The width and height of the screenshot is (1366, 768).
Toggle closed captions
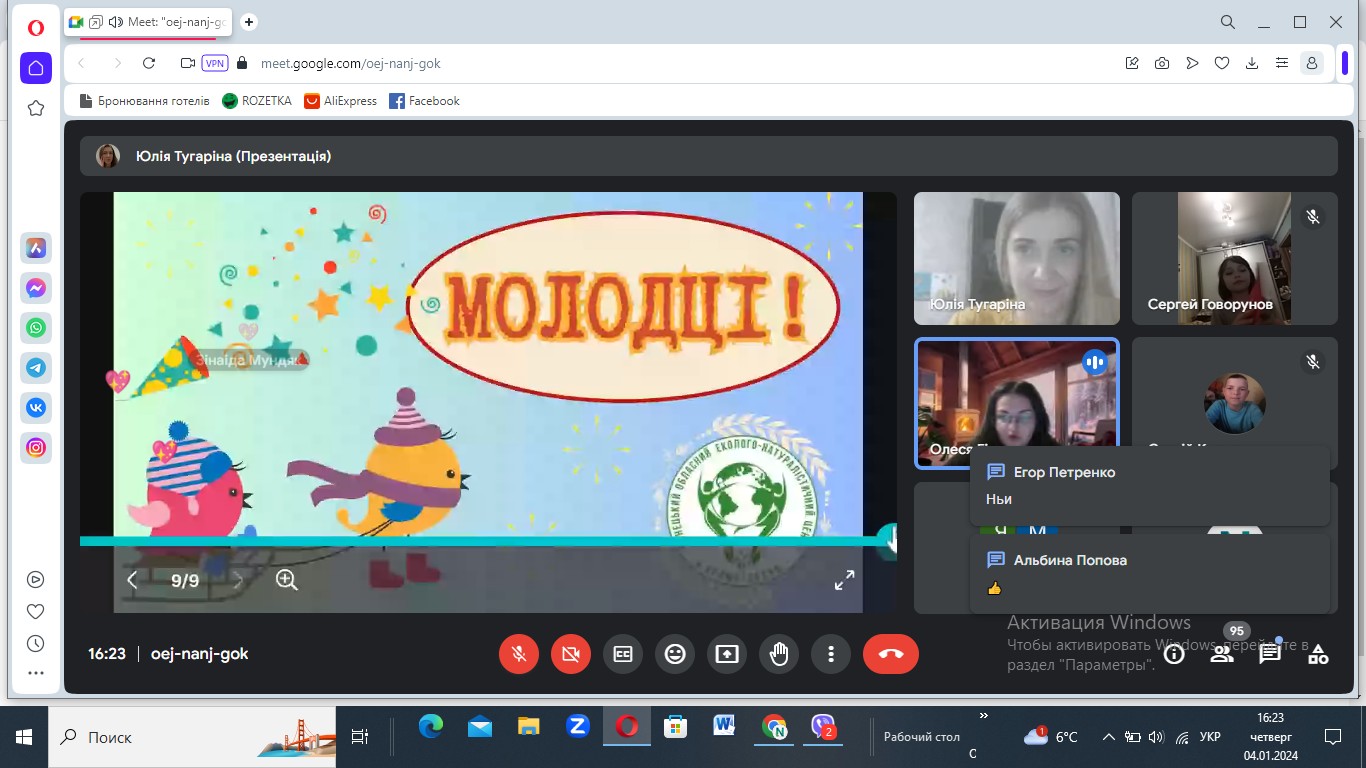pos(623,654)
